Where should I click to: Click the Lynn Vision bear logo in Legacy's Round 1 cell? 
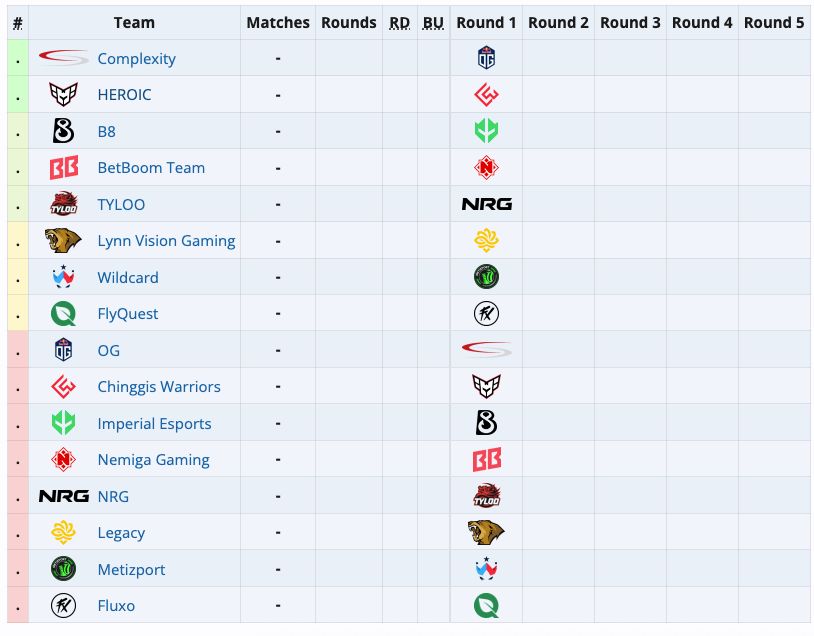click(x=486, y=533)
